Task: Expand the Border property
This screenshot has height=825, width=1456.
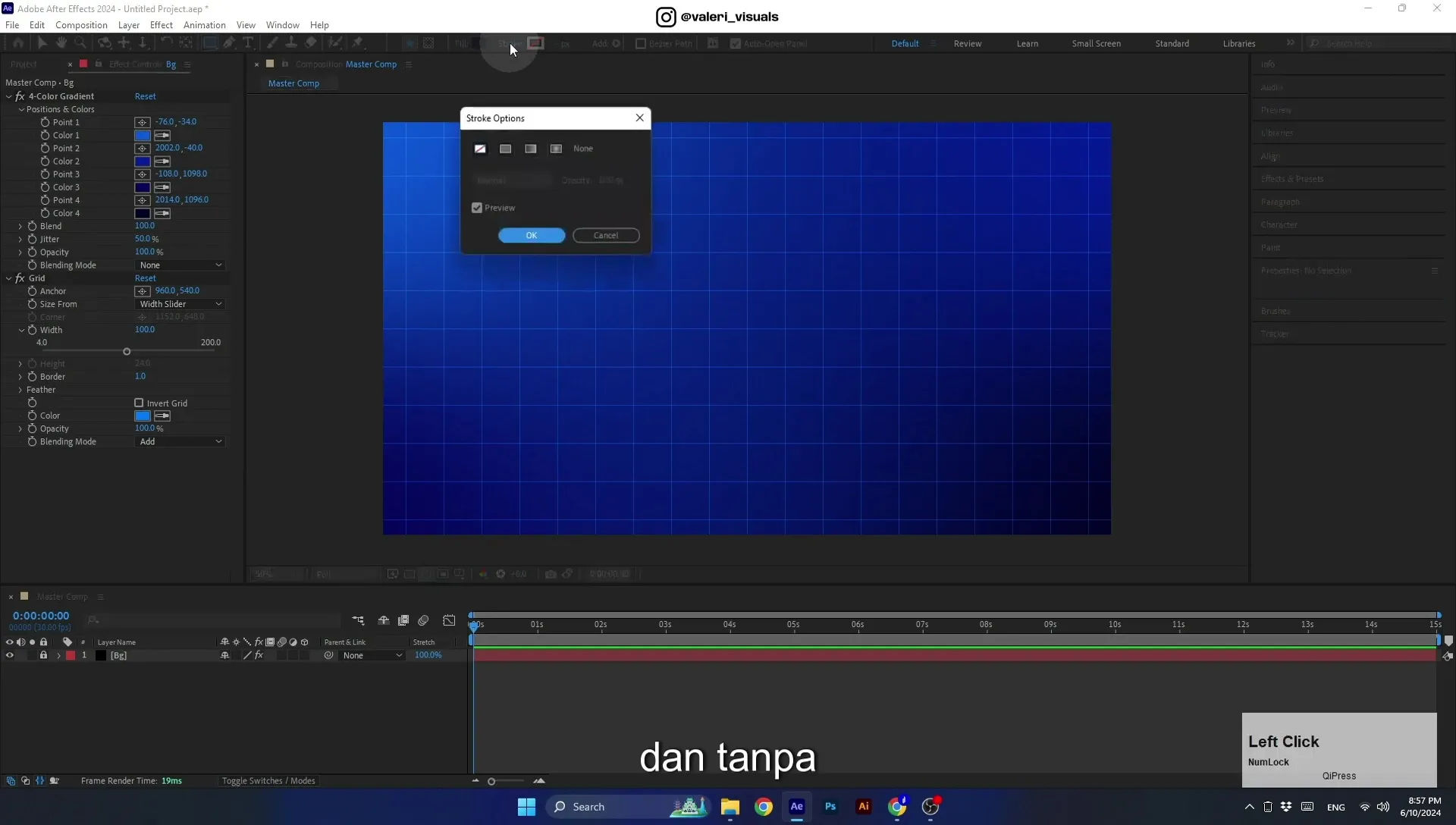Action: point(20,377)
